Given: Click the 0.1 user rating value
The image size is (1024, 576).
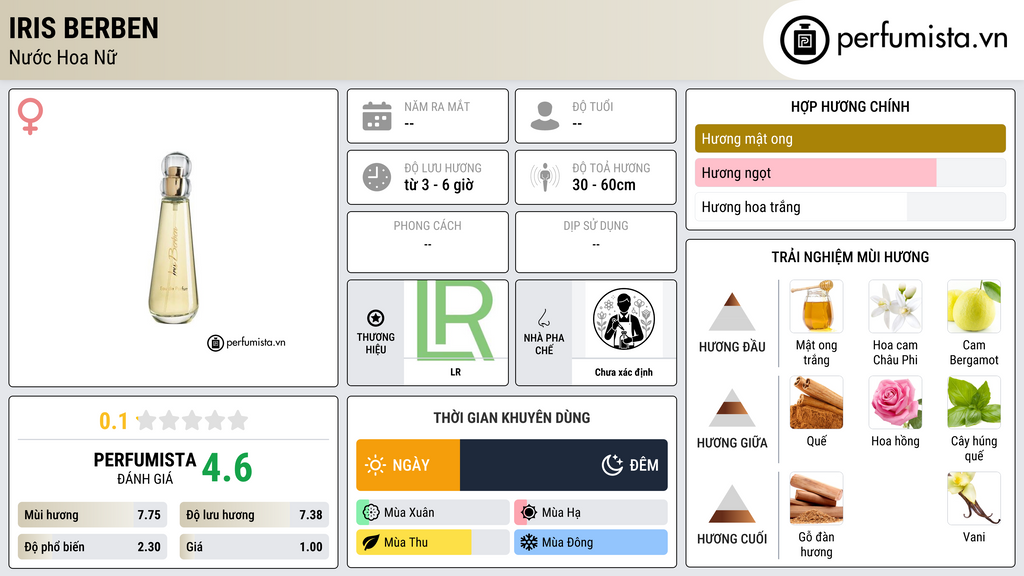Looking at the screenshot, I should coord(113,421).
